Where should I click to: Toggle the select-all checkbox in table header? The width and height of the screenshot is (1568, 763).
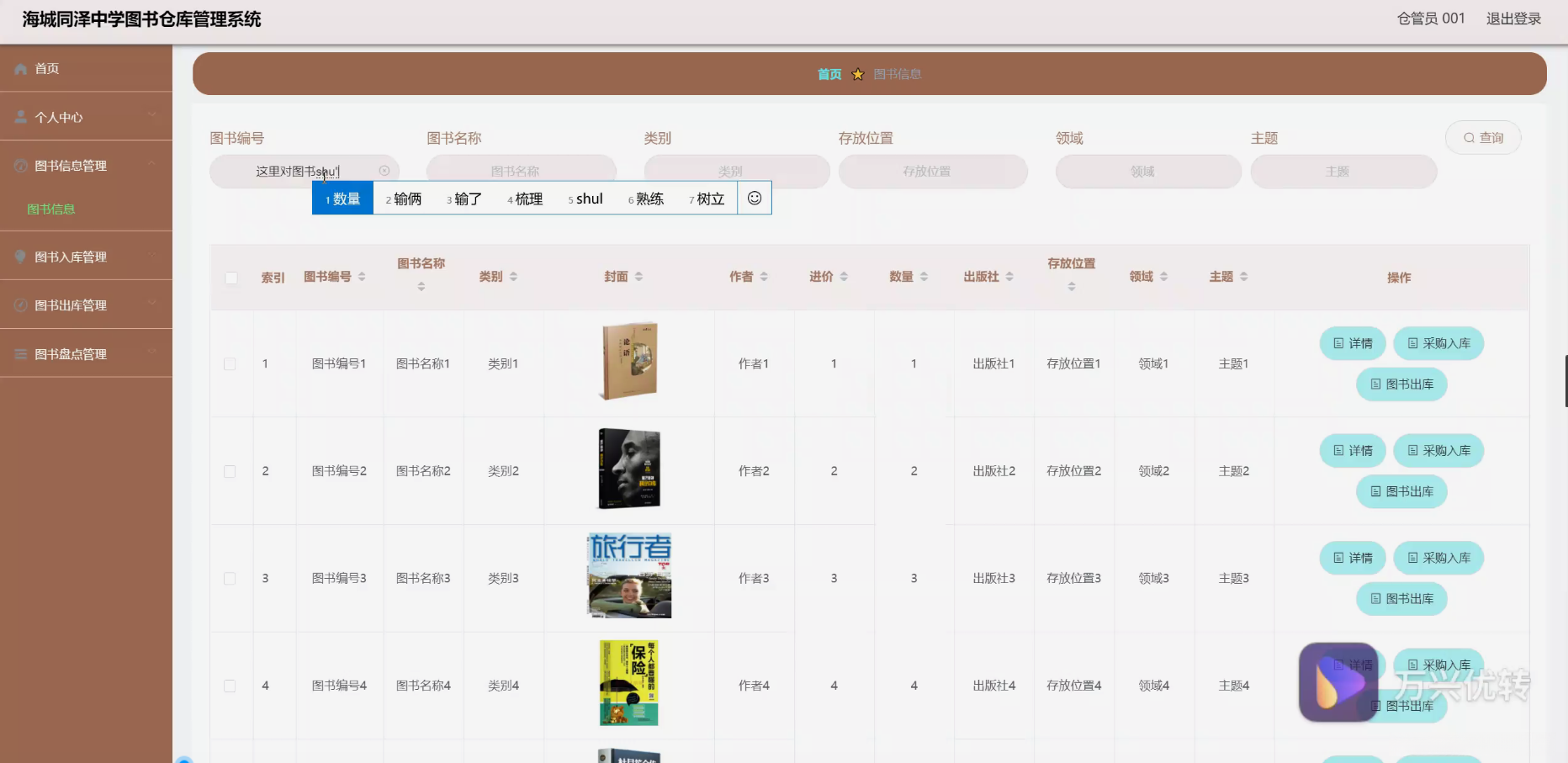[231, 278]
